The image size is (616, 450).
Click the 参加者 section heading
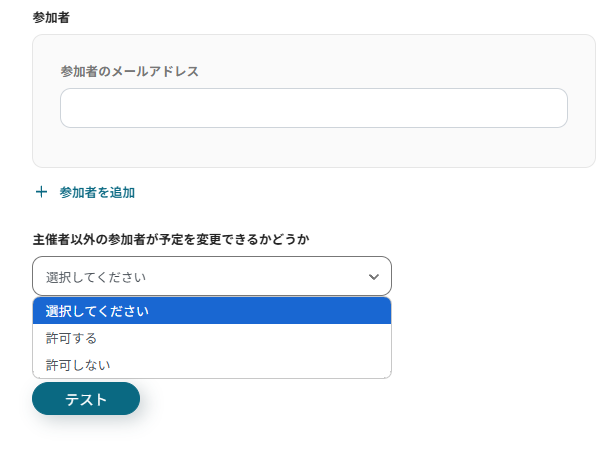[x=51, y=18]
